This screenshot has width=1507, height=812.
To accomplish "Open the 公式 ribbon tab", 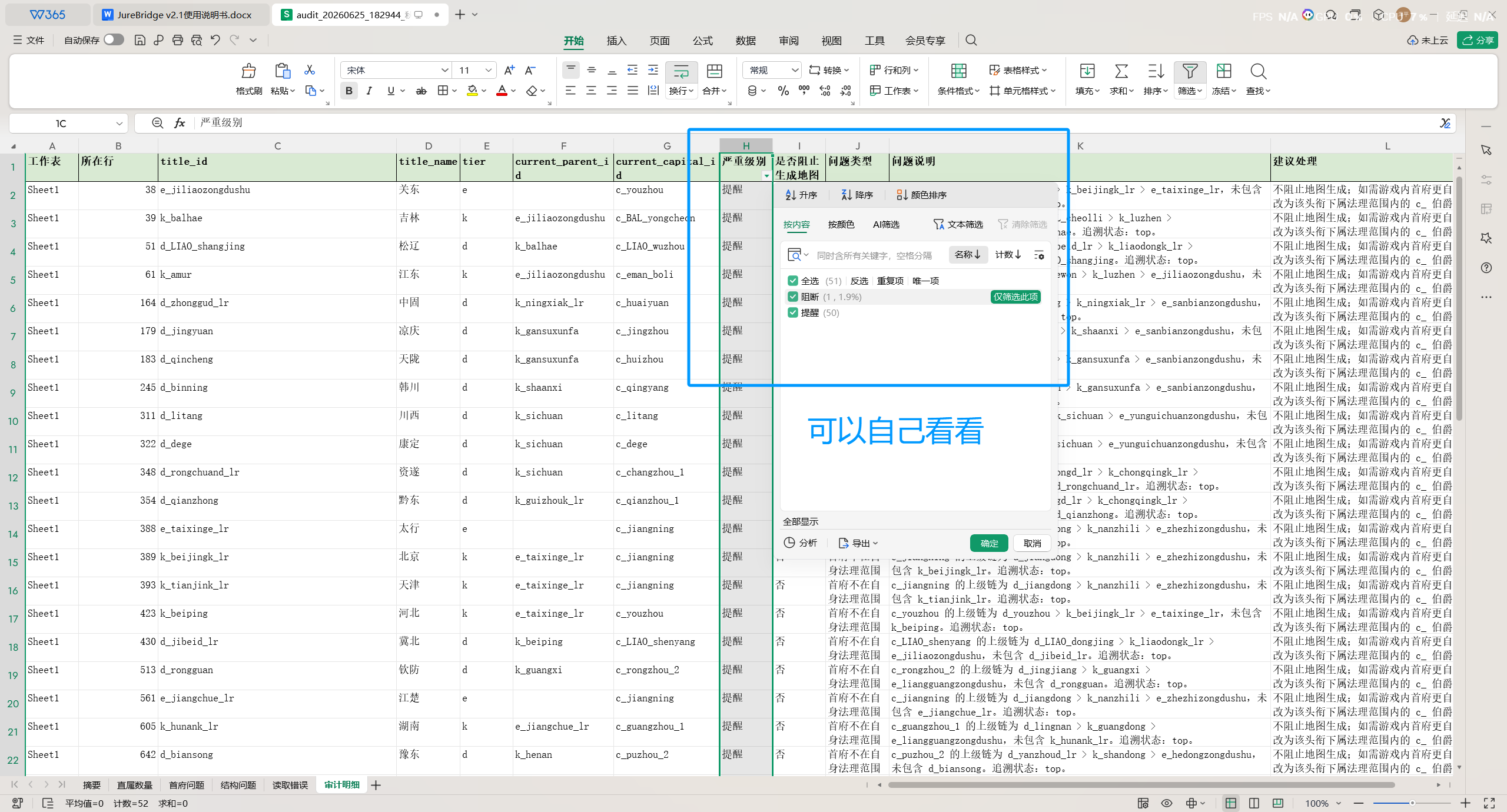I will pyautogui.click(x=702, y=41).
